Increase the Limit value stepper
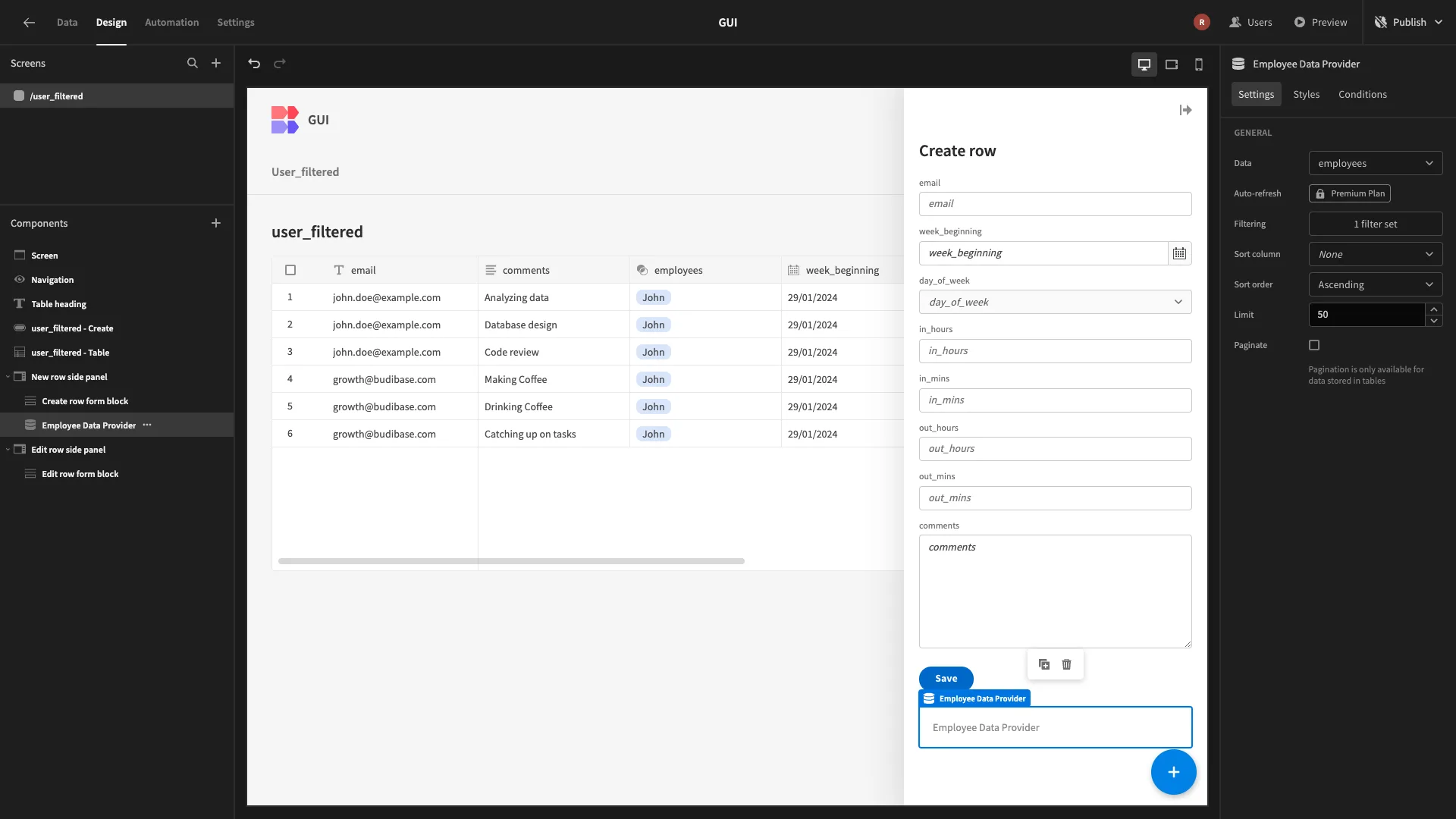The height and width of the screenshot is (819, 1456). point(1434,309)
